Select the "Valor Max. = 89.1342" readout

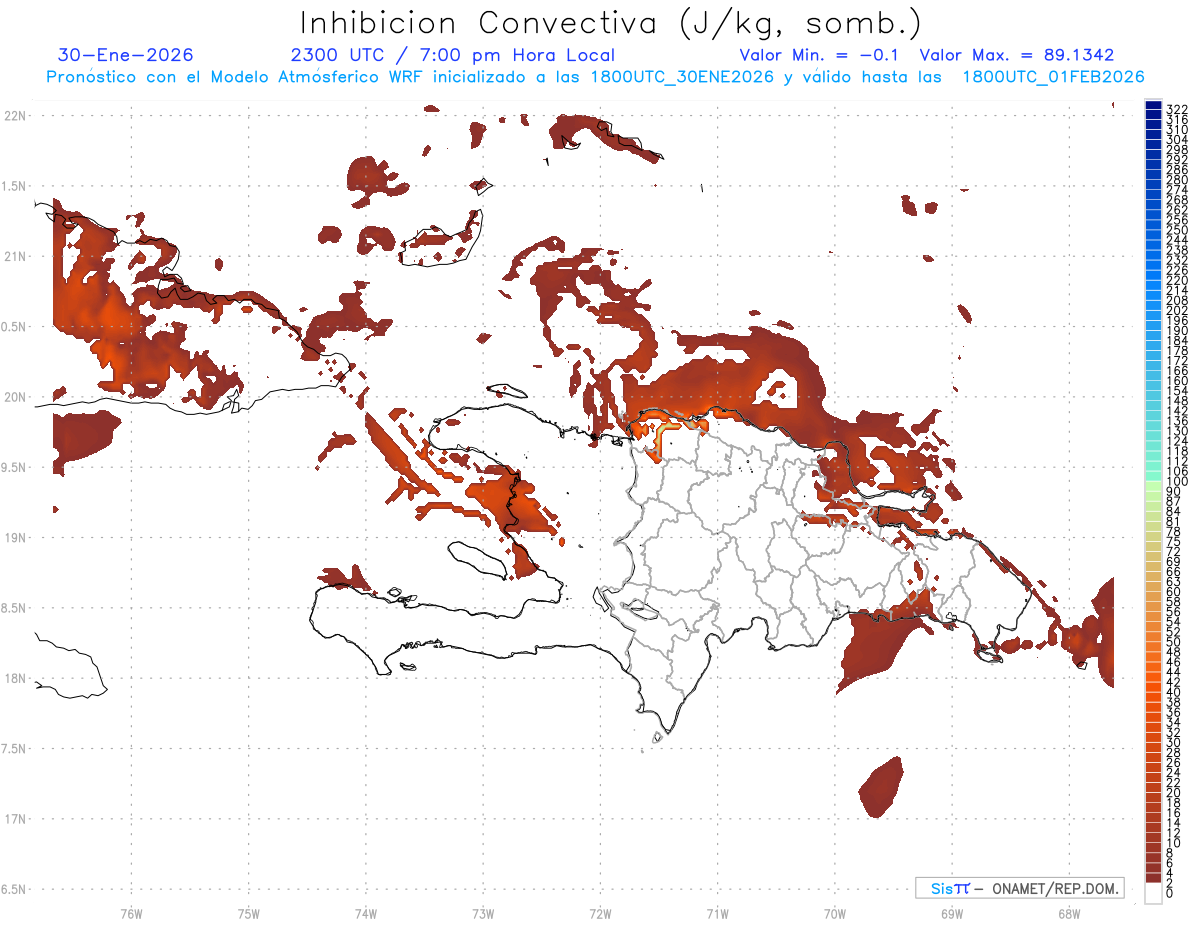click(1017, 55)
